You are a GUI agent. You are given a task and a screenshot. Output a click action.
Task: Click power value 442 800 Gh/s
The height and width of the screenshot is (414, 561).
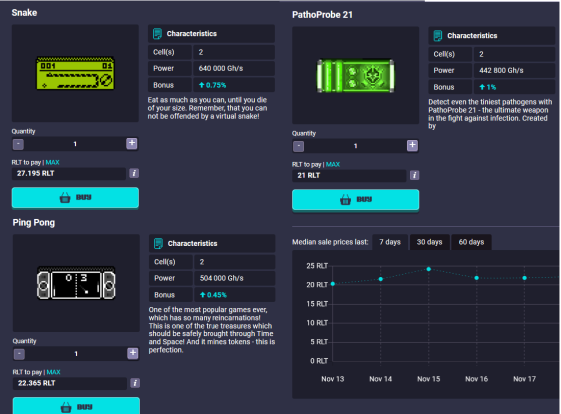501,70
